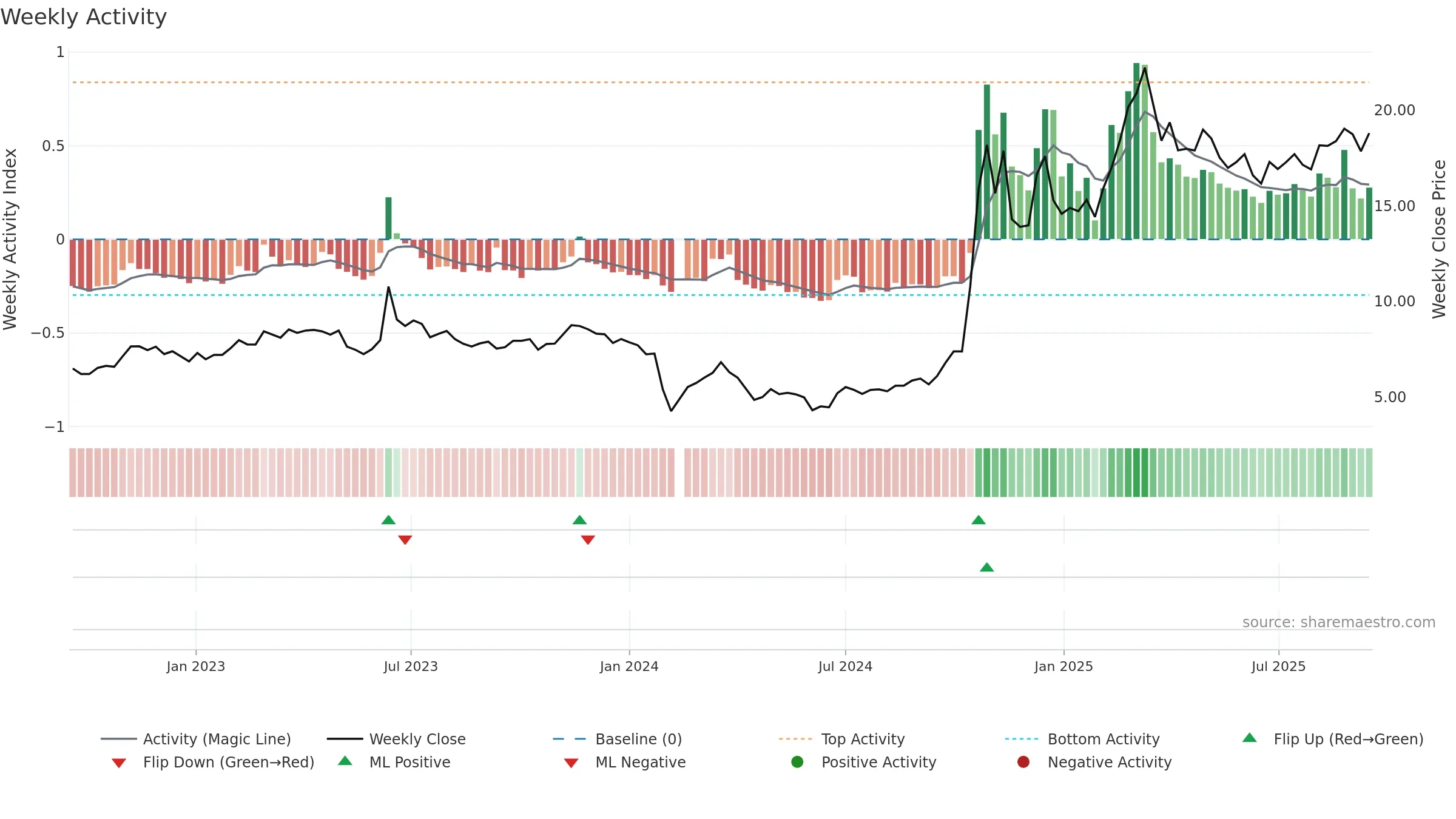Toggle the Top Activity legend entry
Viewport: 1456px width, 819px height.
[x=841, y=739]
